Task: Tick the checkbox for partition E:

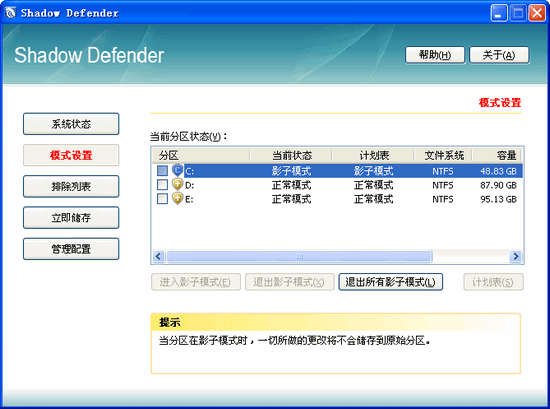Action: click(162, 199)
